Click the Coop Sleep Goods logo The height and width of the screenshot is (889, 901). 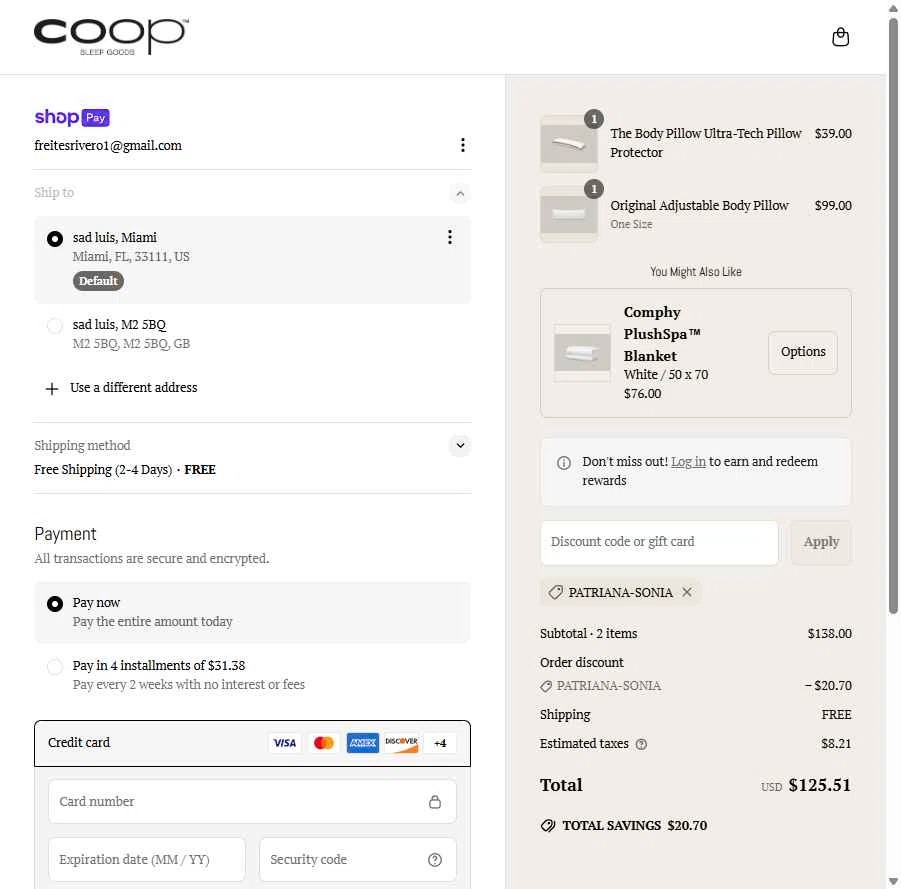click(110, 36)
